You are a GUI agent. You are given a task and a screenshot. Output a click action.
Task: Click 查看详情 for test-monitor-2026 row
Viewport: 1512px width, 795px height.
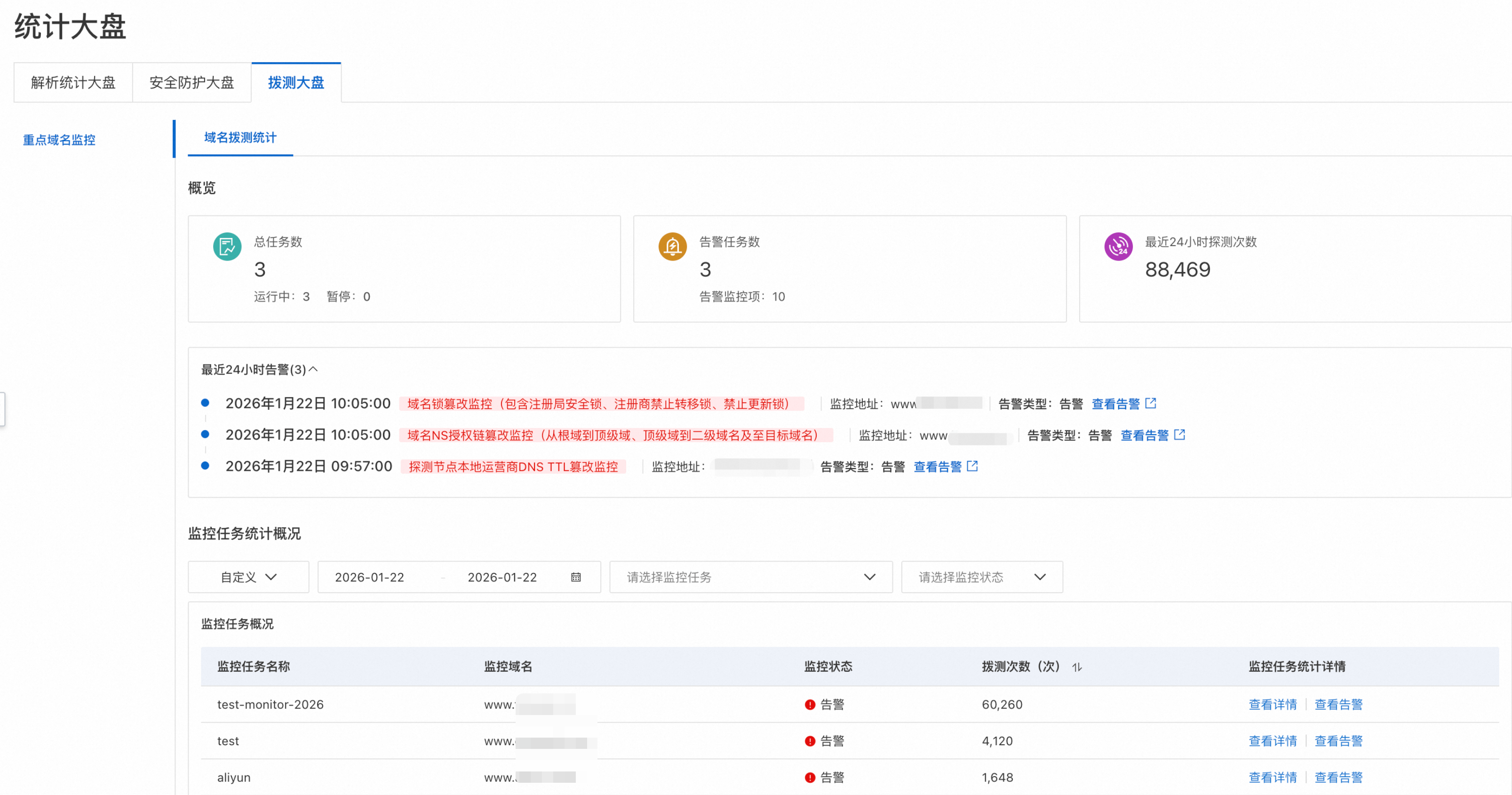coord(1272,705)
